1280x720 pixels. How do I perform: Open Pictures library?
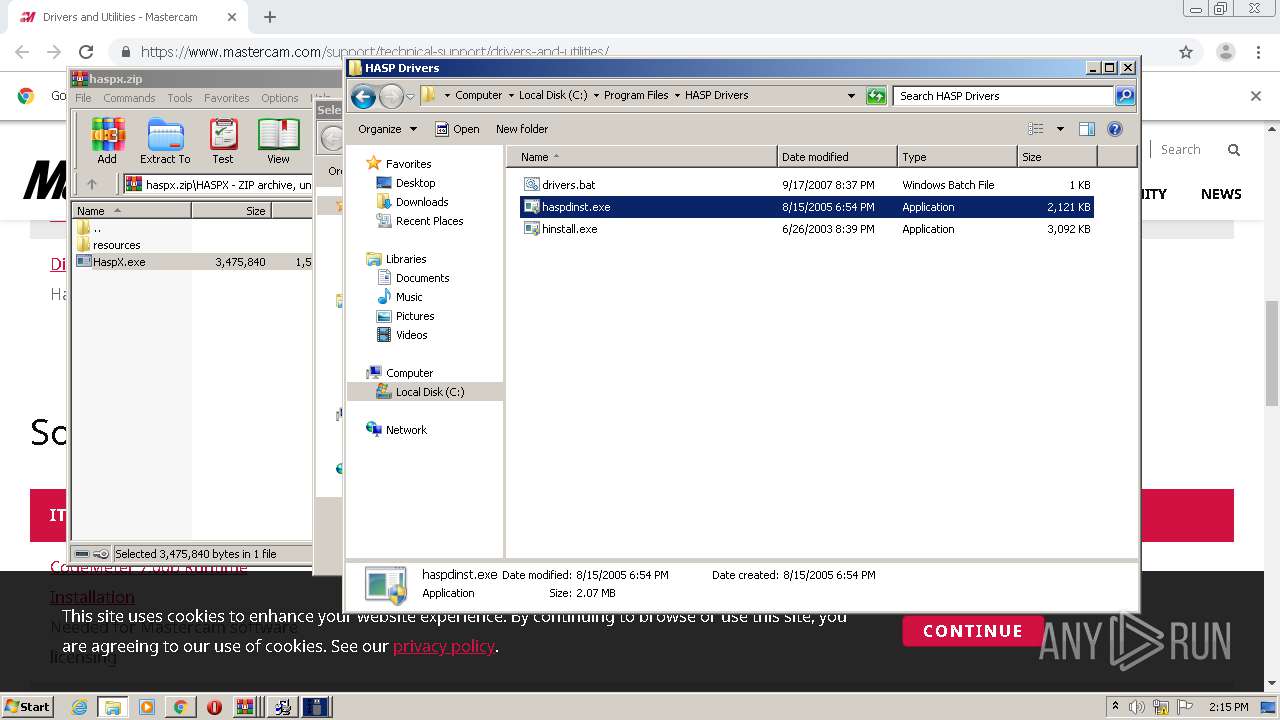pos(415,316)
